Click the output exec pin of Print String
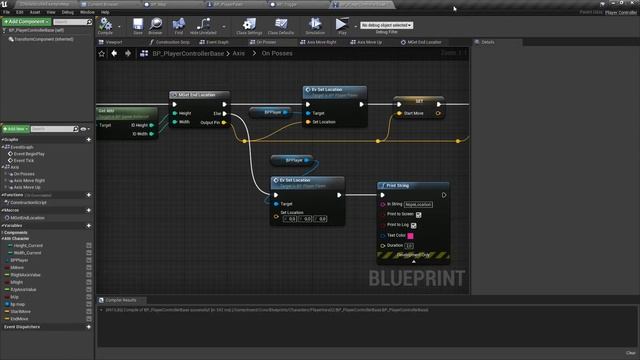Image resolution: width=640 pixels, height=360 pixels. [444, 196]
